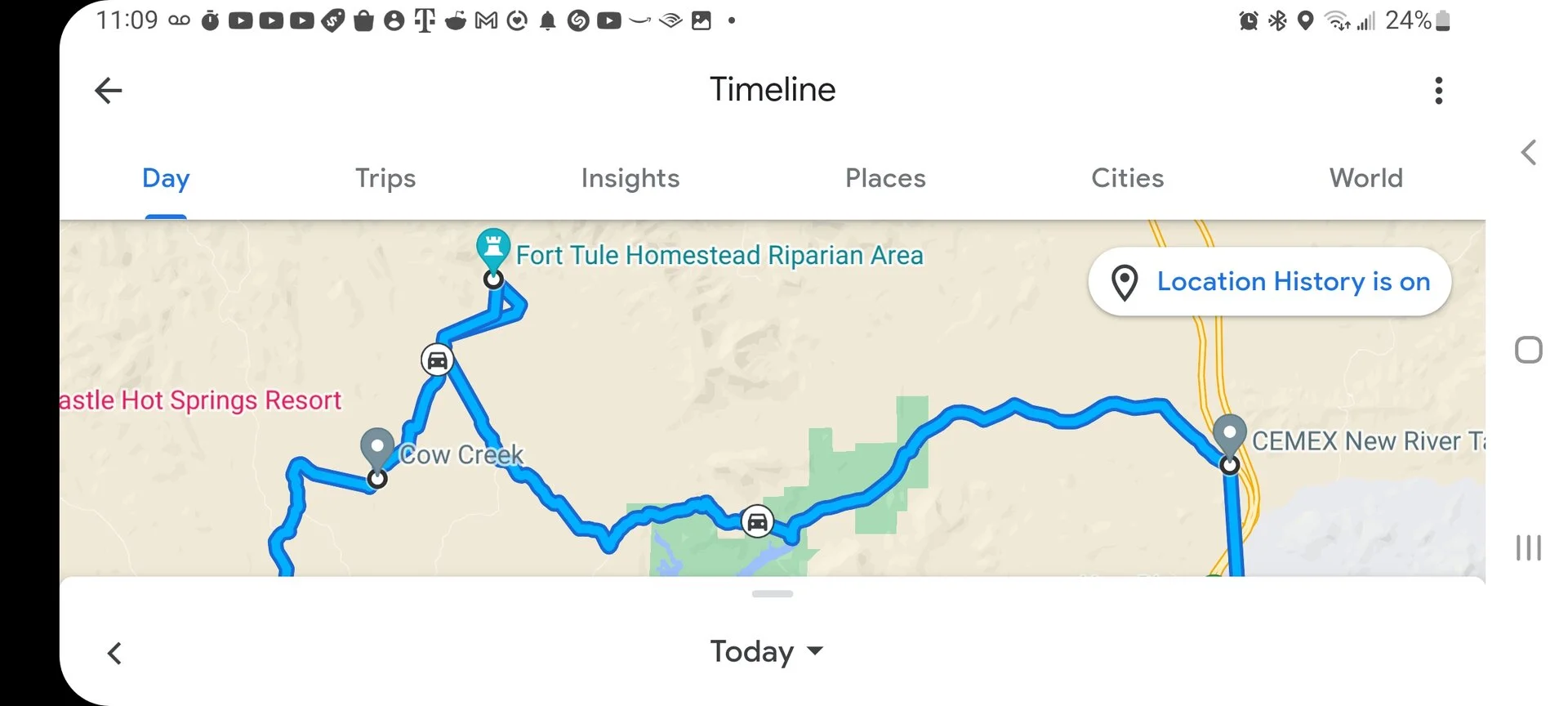1568x706 pixels.
Task: Tap the bottom sheet drag handle
Action: (x=772, y=594)
